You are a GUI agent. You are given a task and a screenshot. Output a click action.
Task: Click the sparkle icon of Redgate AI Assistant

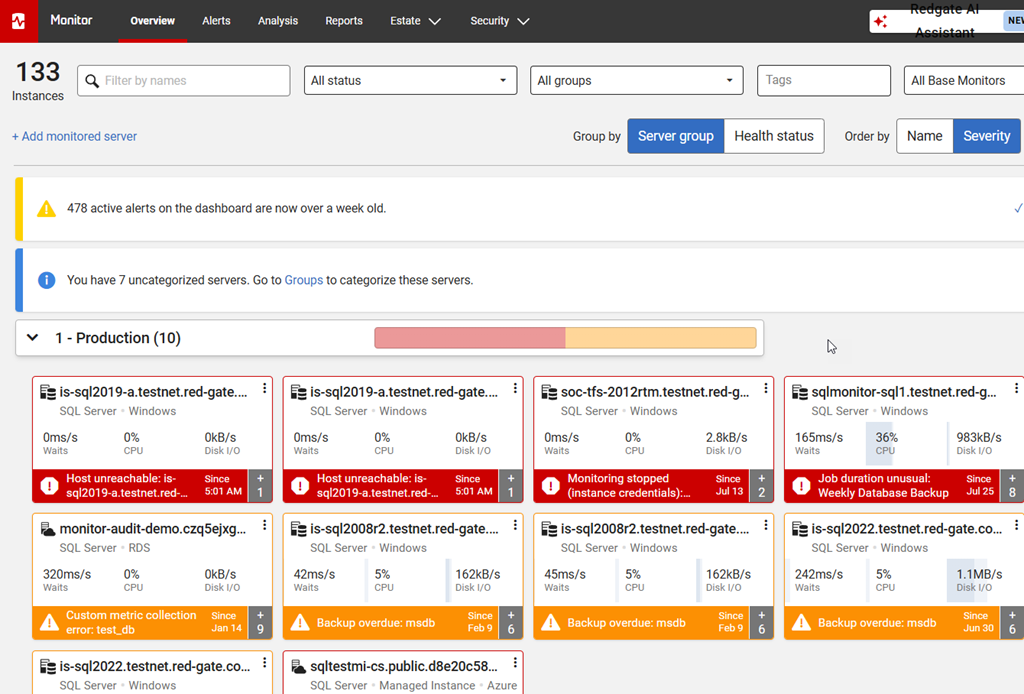(881, 22)
